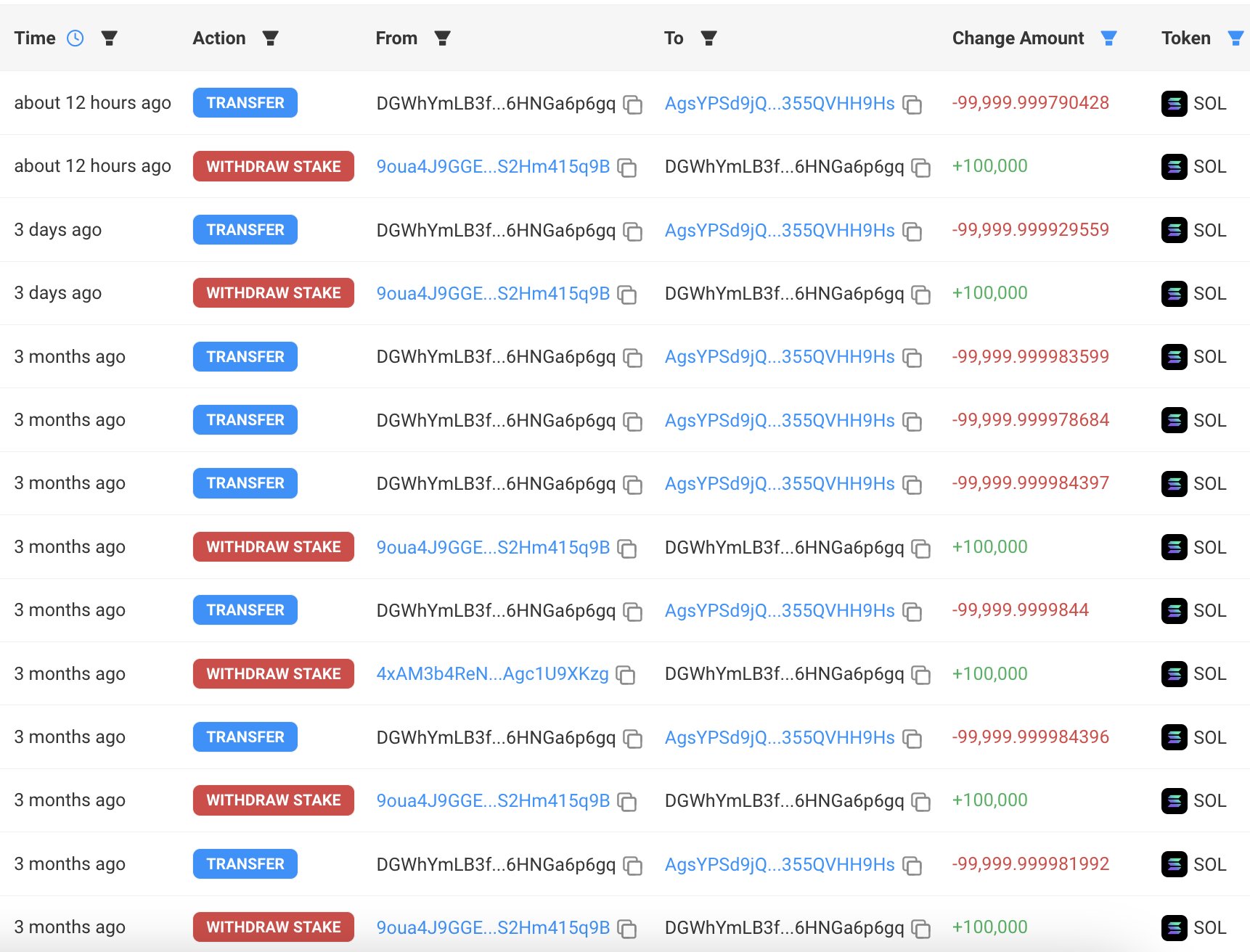1250x952 pixels.
Task: Click WITHDRAW STAKE badge in 3-days-ago row
Action: click(274, 293)
